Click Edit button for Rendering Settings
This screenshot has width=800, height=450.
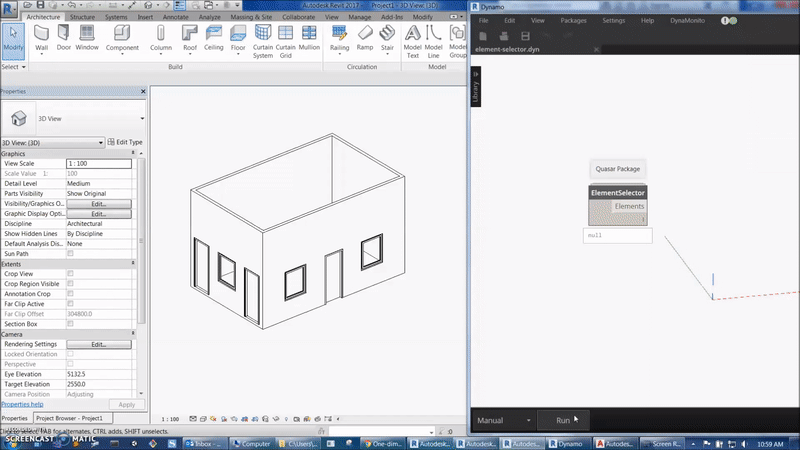tap(98, 344)
